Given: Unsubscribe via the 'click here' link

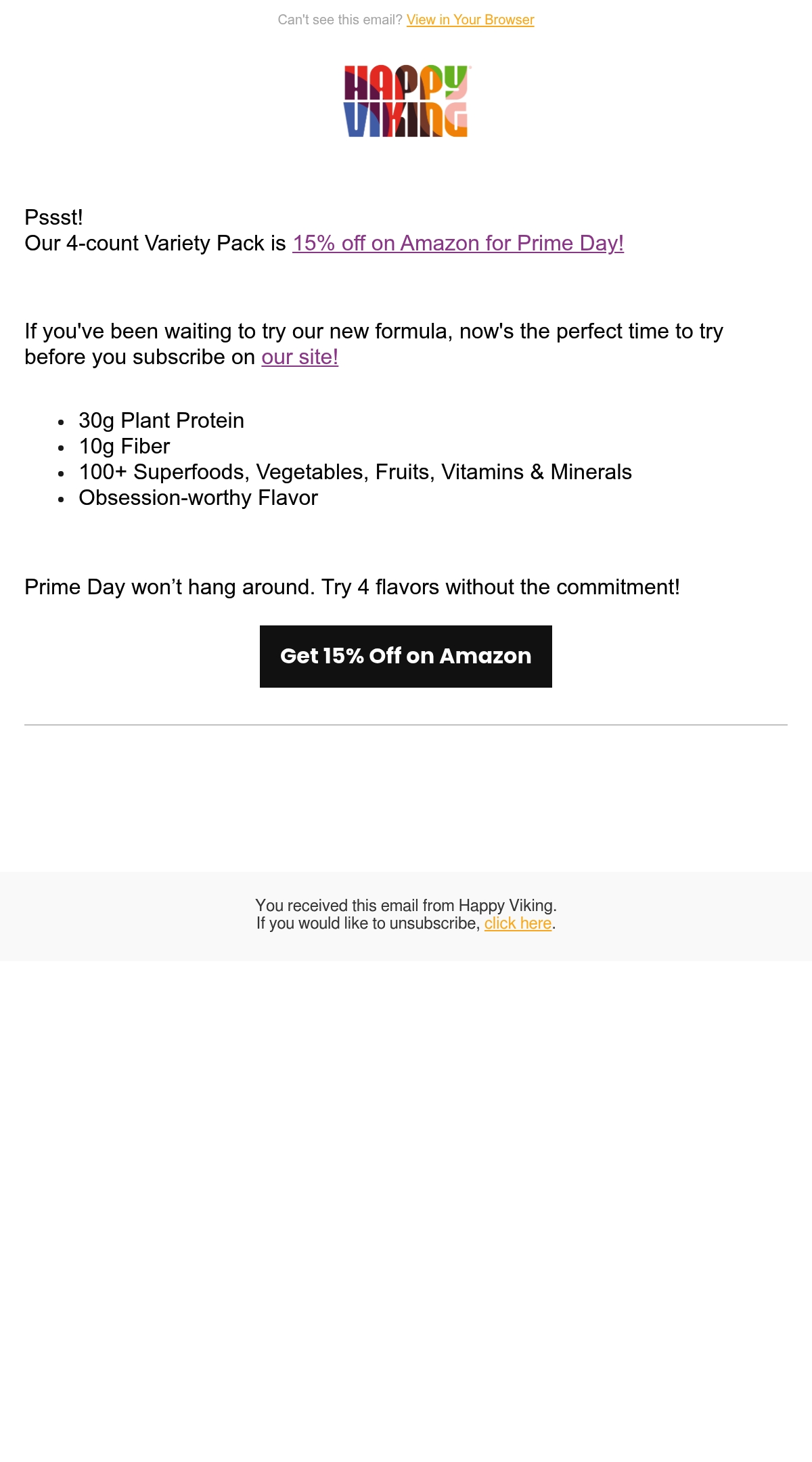Looking at the screenshot, I should (x=518, y=923).
